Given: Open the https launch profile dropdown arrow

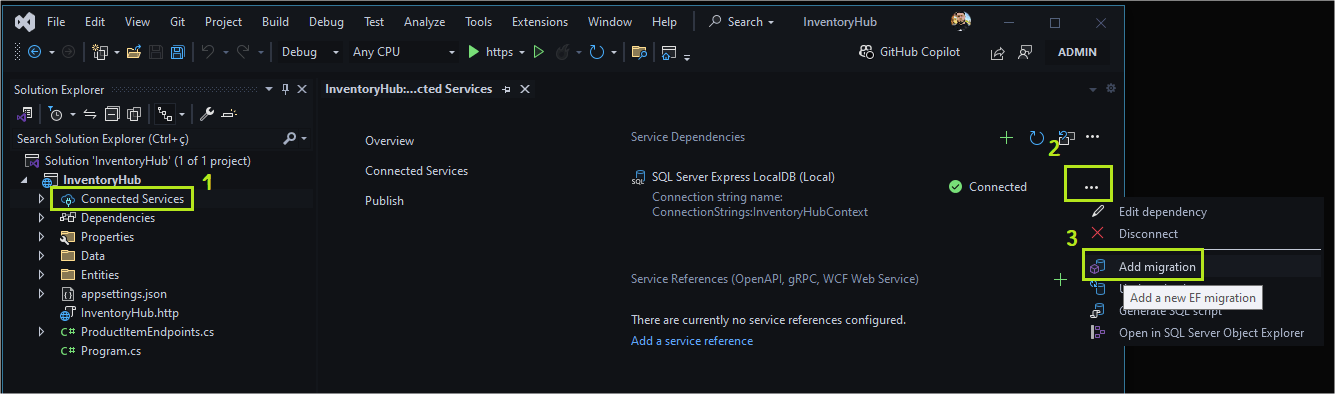Looking at the screenshot, I should click(x=522, y=52).
